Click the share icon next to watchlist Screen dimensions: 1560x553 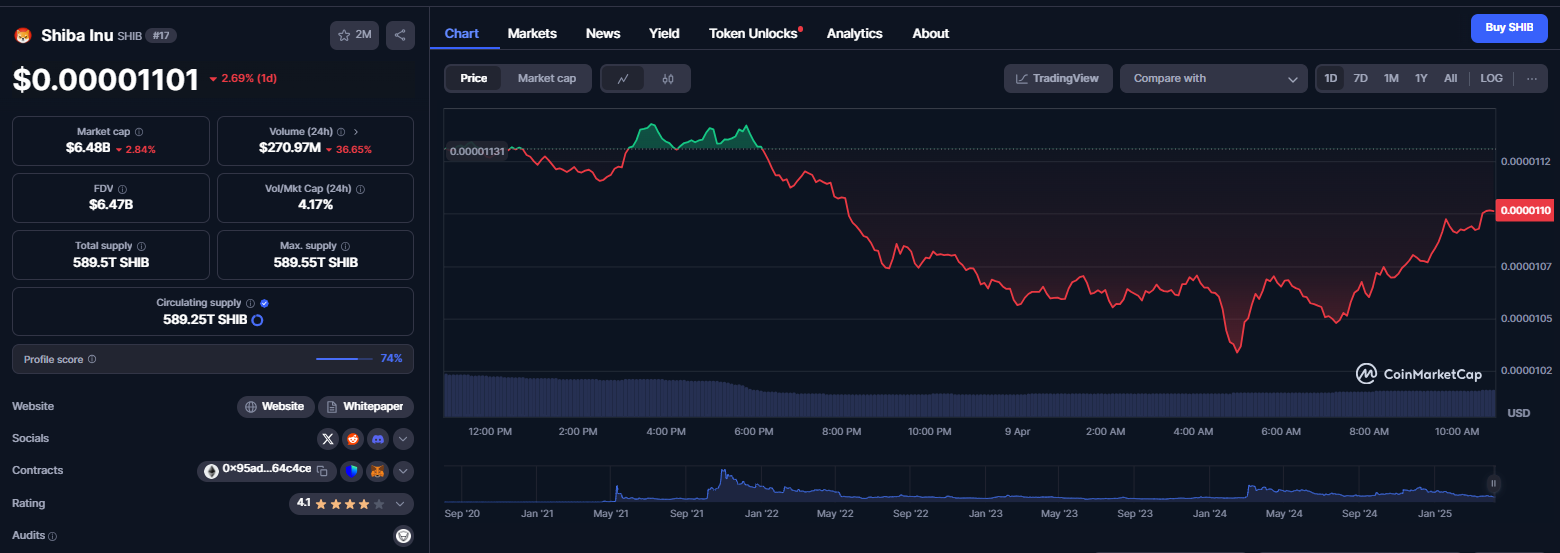click(400, 35)
